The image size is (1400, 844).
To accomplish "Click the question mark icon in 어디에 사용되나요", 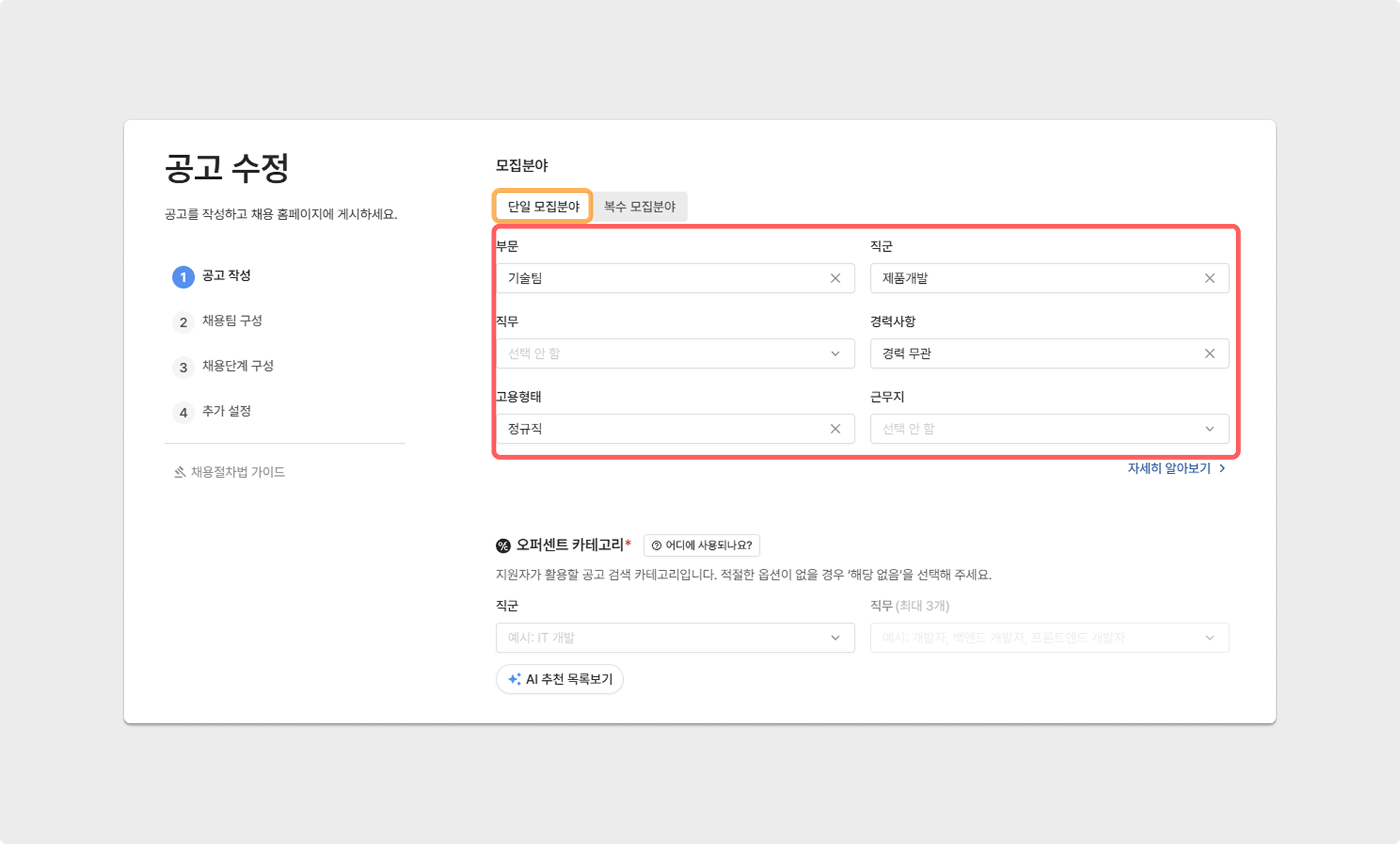I will (x=656, y=546).
